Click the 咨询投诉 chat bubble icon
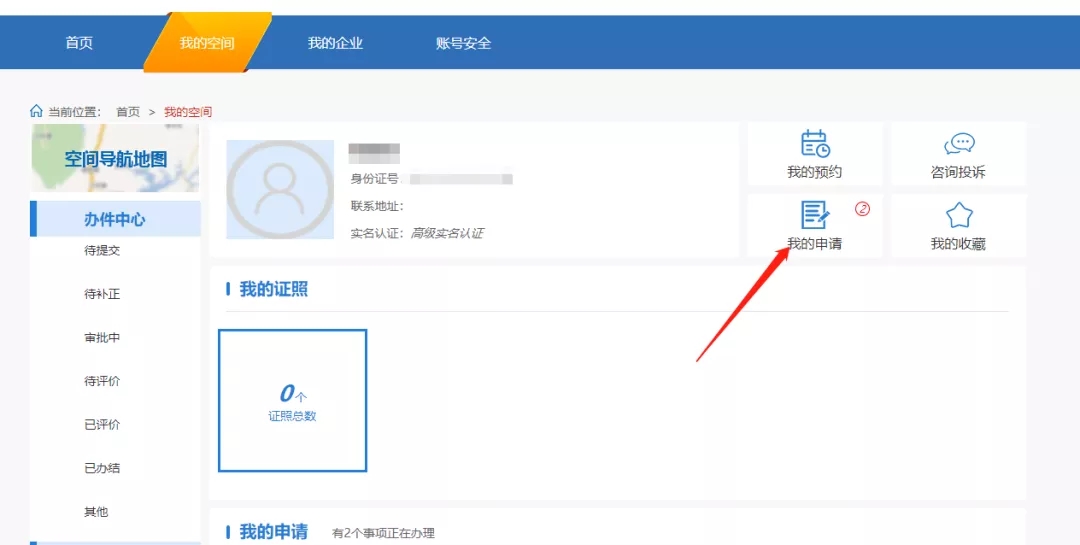Screen dimensions: 1080x545 tap(958, 144)
